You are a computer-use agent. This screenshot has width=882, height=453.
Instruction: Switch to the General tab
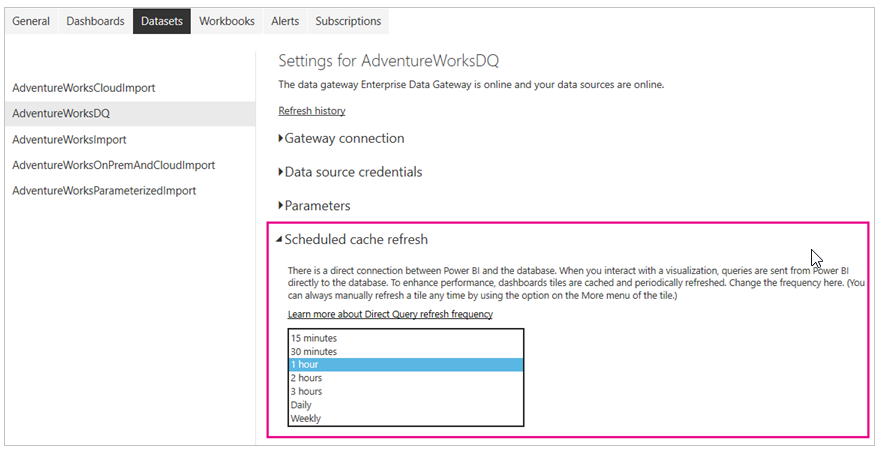click(31, 21)
